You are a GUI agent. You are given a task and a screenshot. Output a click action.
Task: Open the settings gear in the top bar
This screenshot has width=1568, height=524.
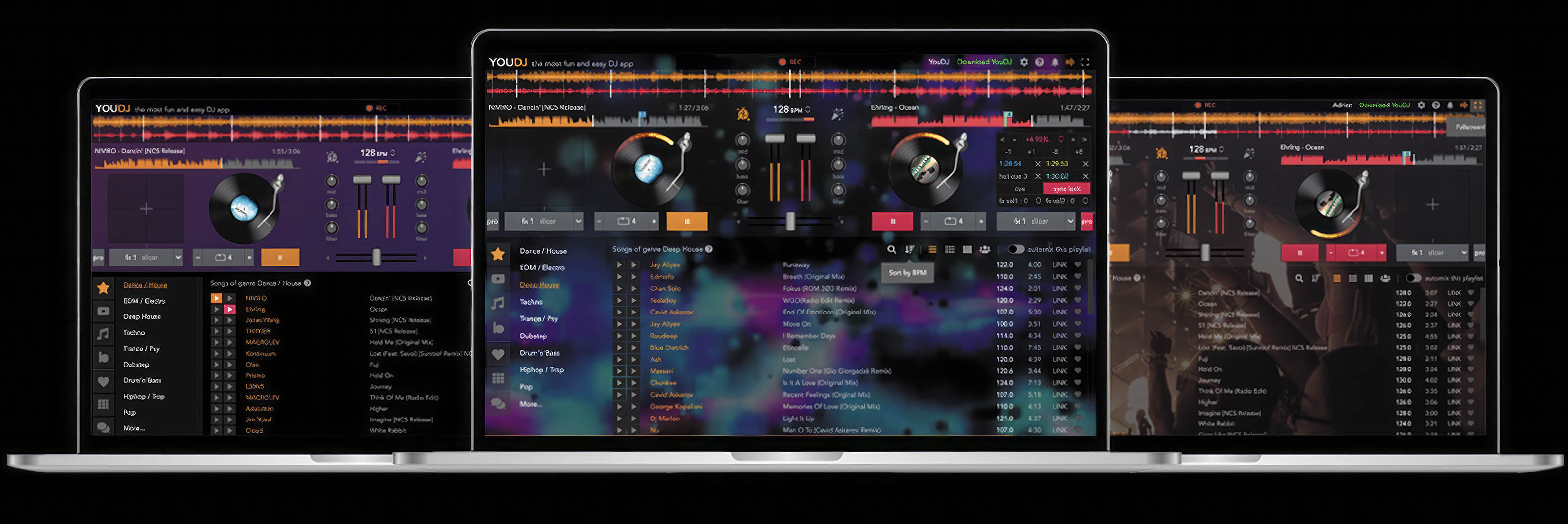pyautogui.click(x=1024, y=61)
